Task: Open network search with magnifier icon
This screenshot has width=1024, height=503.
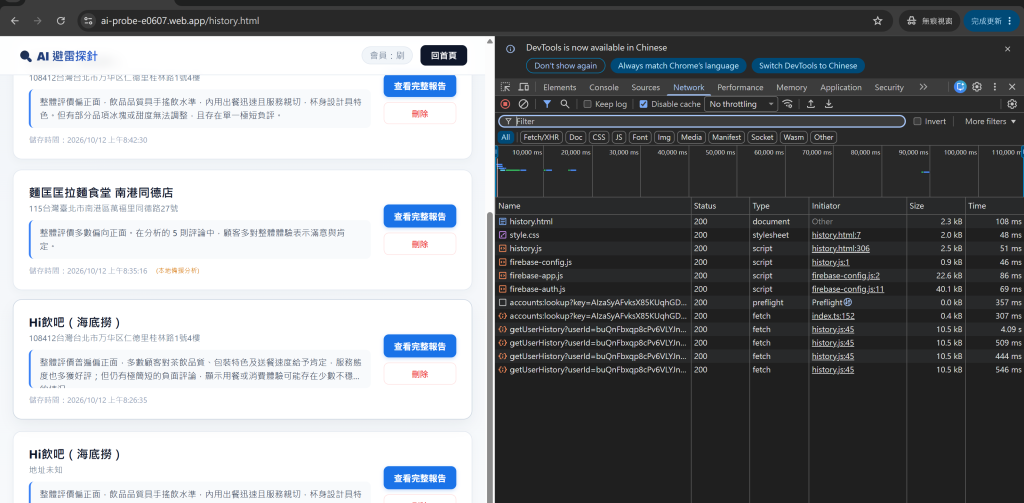Action: 565,104
